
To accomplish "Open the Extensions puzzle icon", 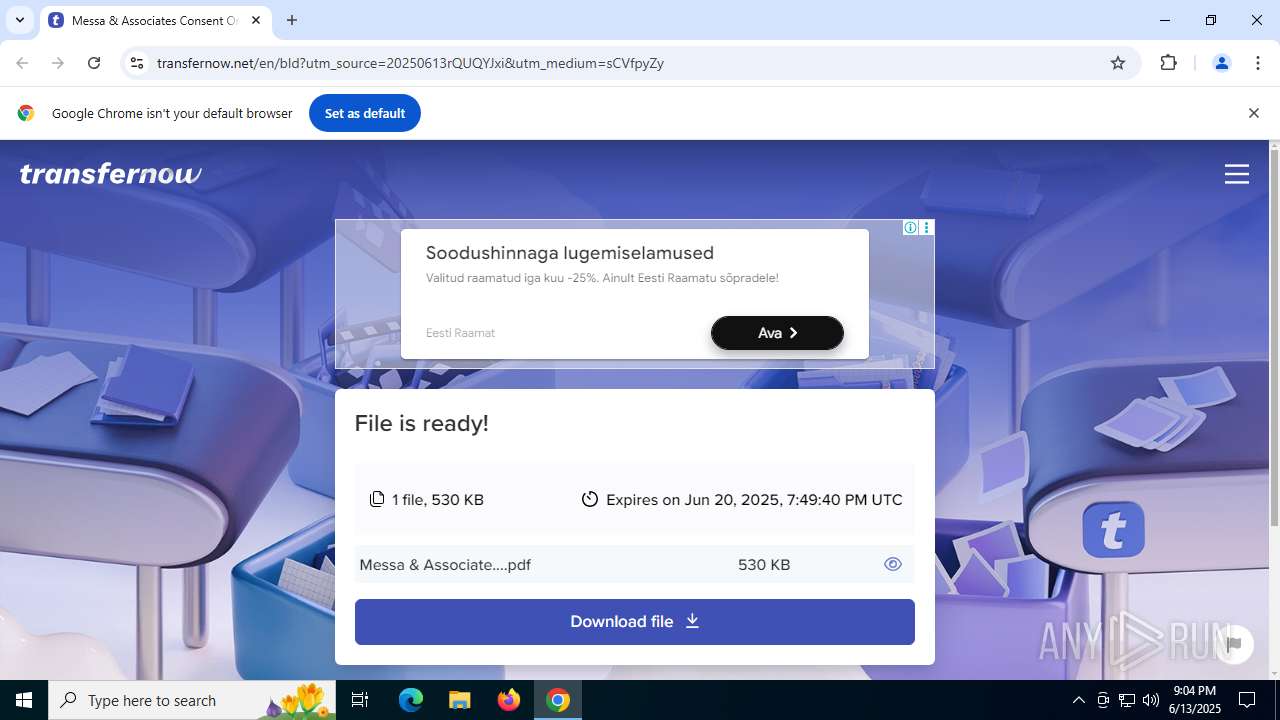I will [x=1168, y=63].
